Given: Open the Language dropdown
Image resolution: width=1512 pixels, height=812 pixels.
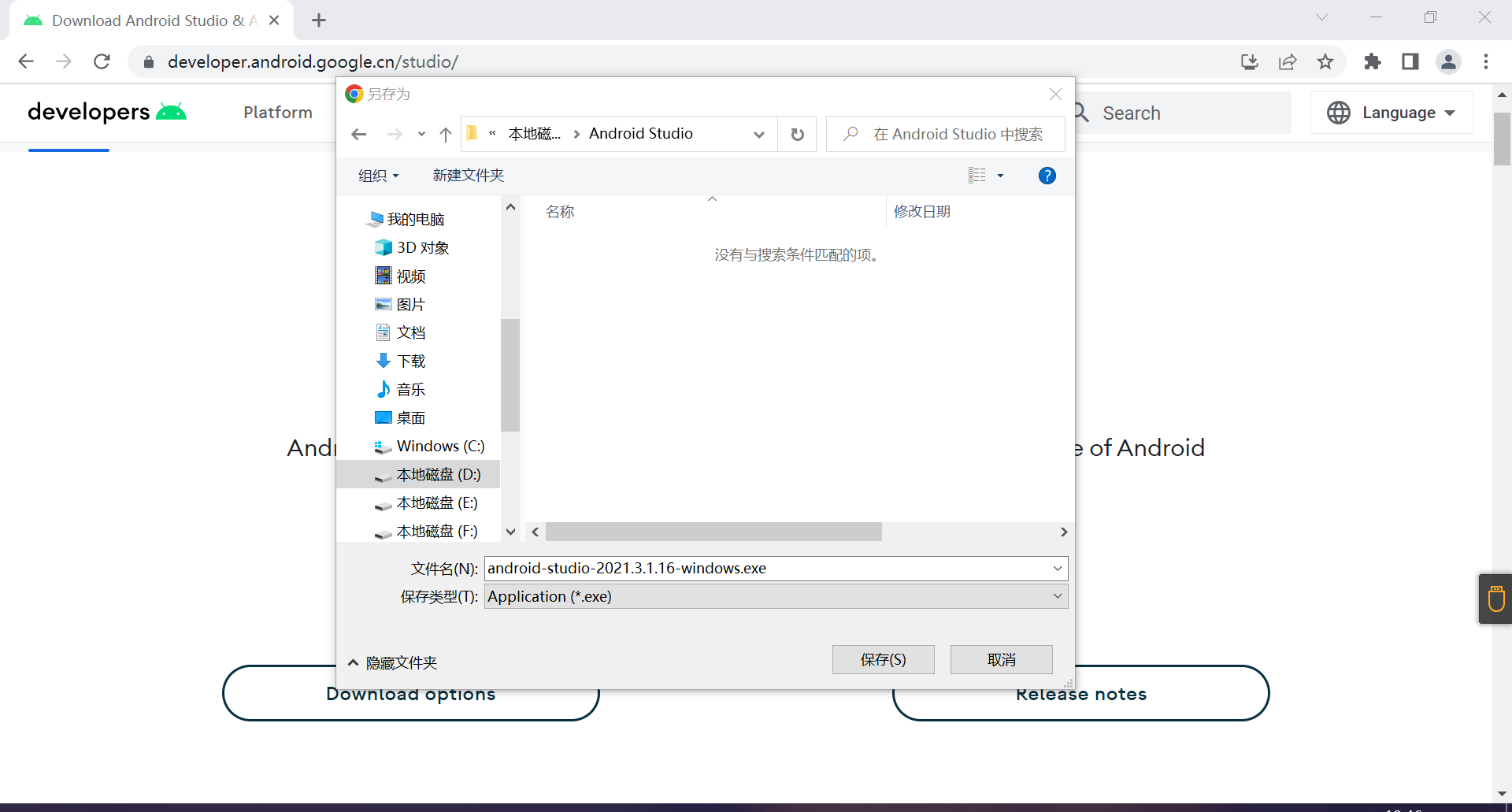Looking at the screenshot, I should [x=1392, y=113].
